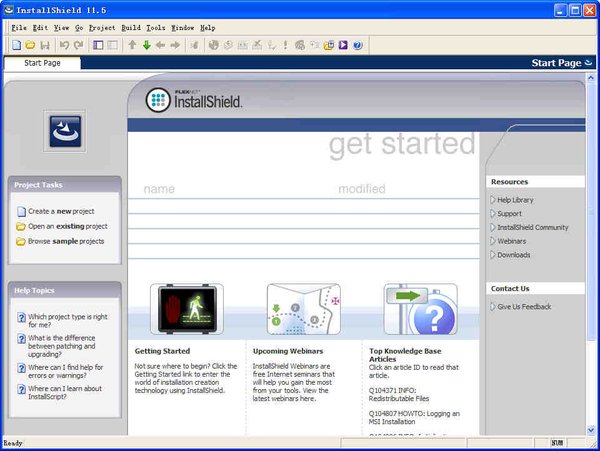
Task: Click the gray up arrow icon
Action: [x=132, y=45]
